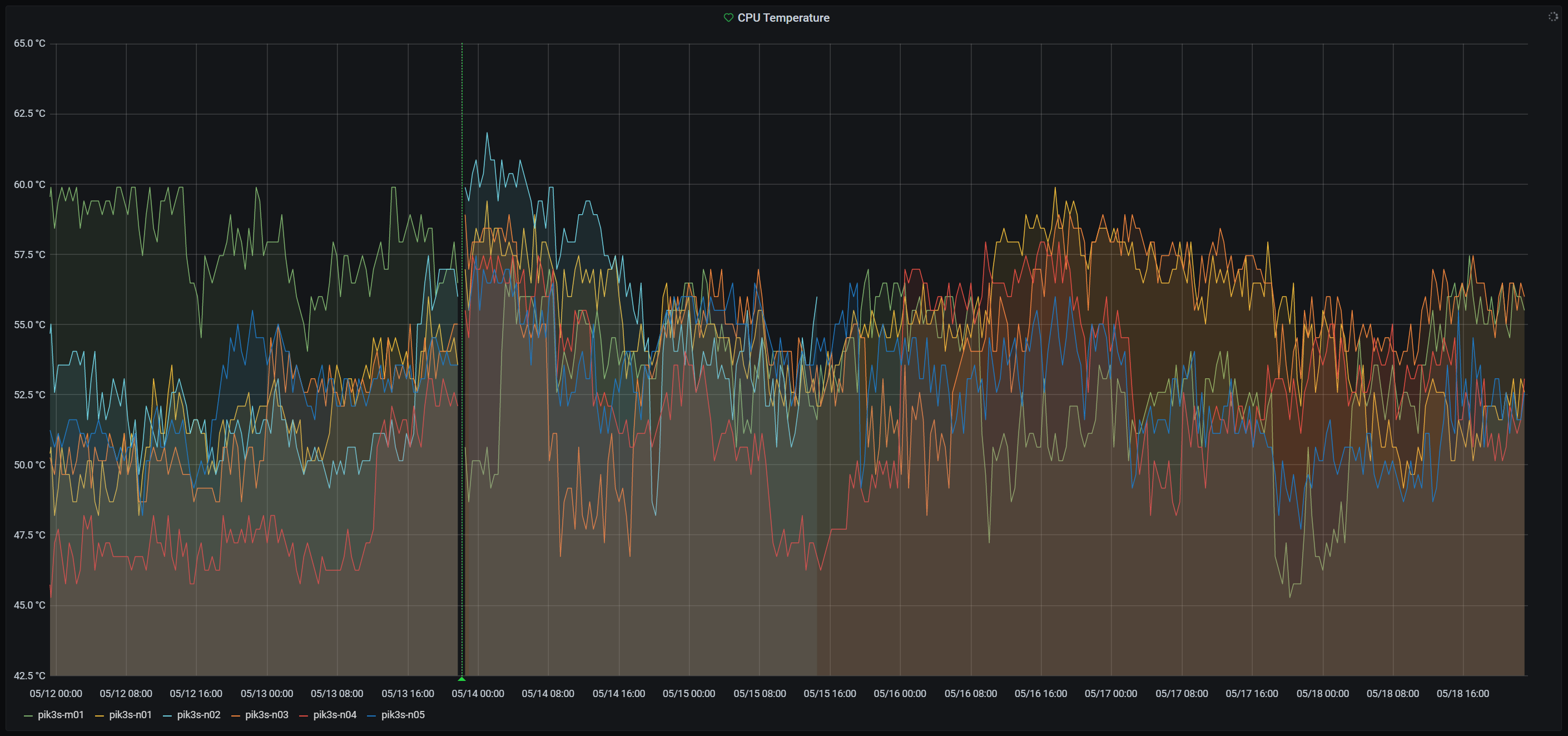Show only pik3s-n05 from legend label

[403, 715]
